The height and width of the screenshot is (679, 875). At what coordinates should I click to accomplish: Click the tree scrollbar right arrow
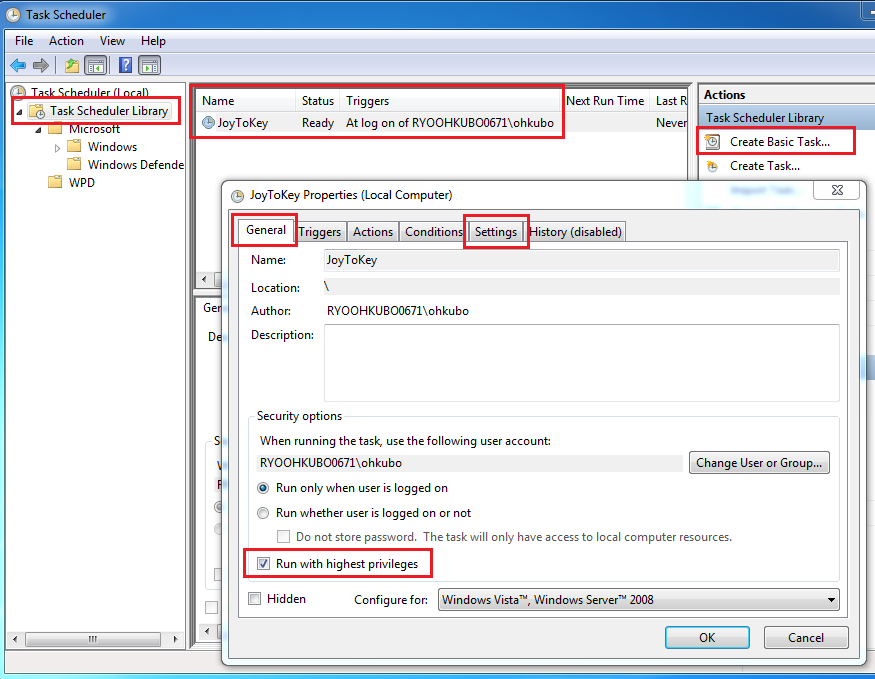tap(175, 639)
